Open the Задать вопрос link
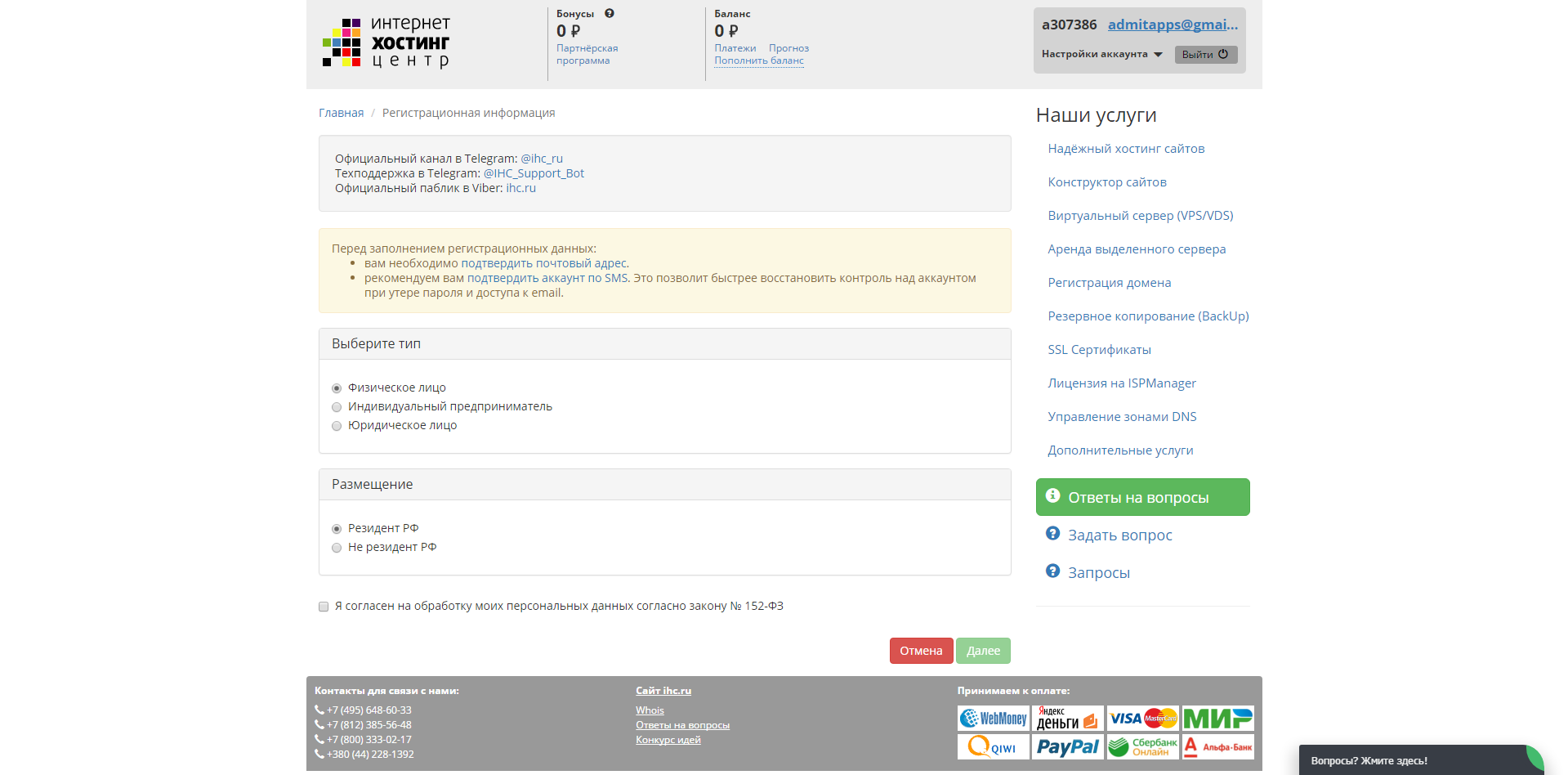Viewport: 1568px width, 775px height. 1119,535
